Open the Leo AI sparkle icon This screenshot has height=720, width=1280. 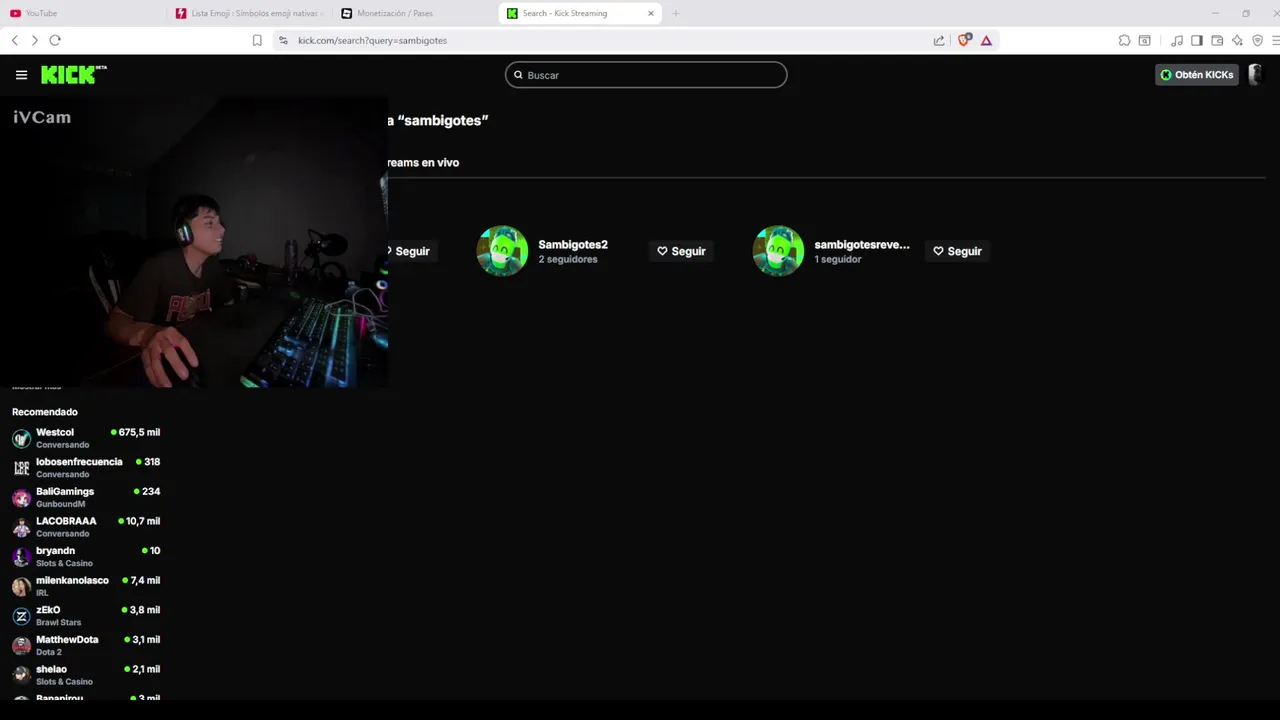(1237, 40)
